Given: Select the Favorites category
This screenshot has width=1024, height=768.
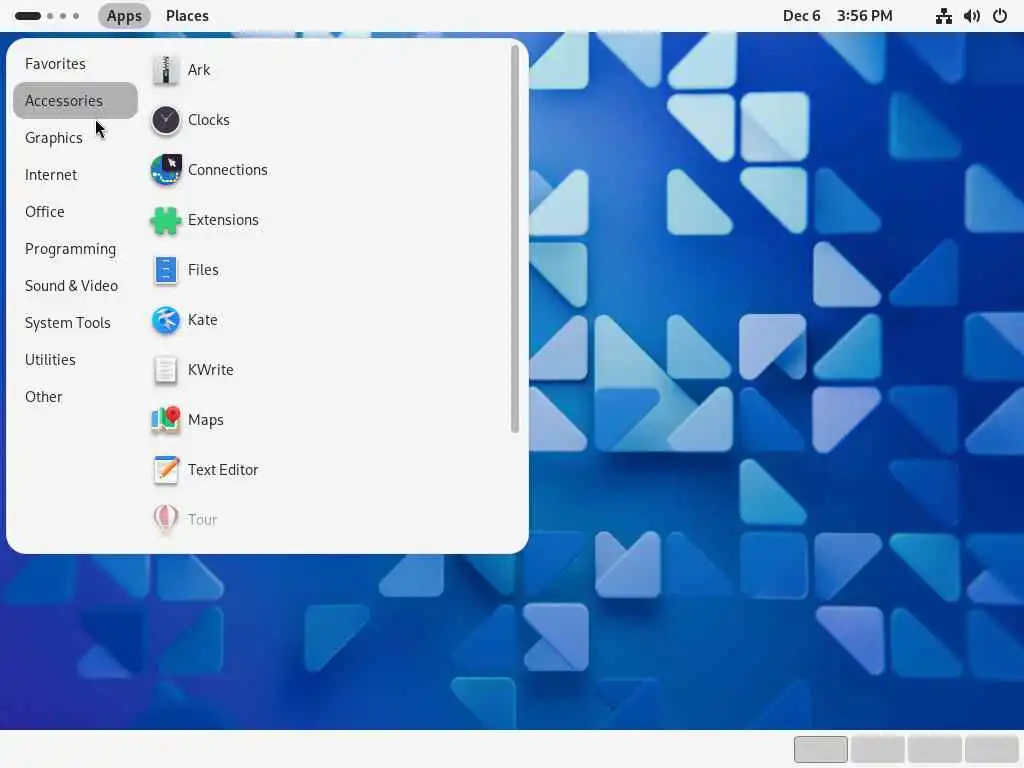Looking at the screenshot, I should click(x=75, y=64).
